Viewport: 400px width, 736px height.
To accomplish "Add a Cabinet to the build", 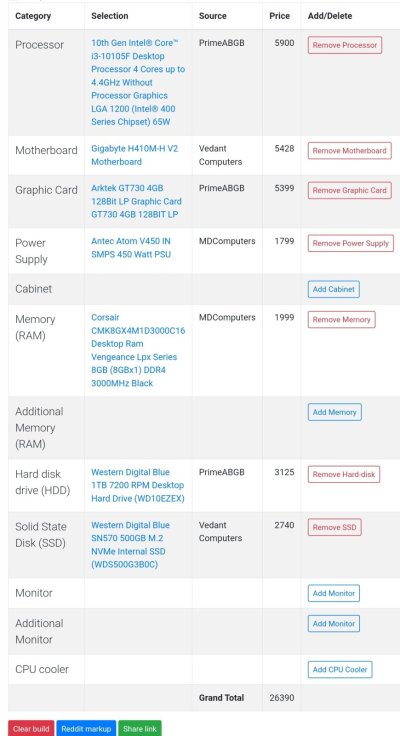I will click(334, 289).
